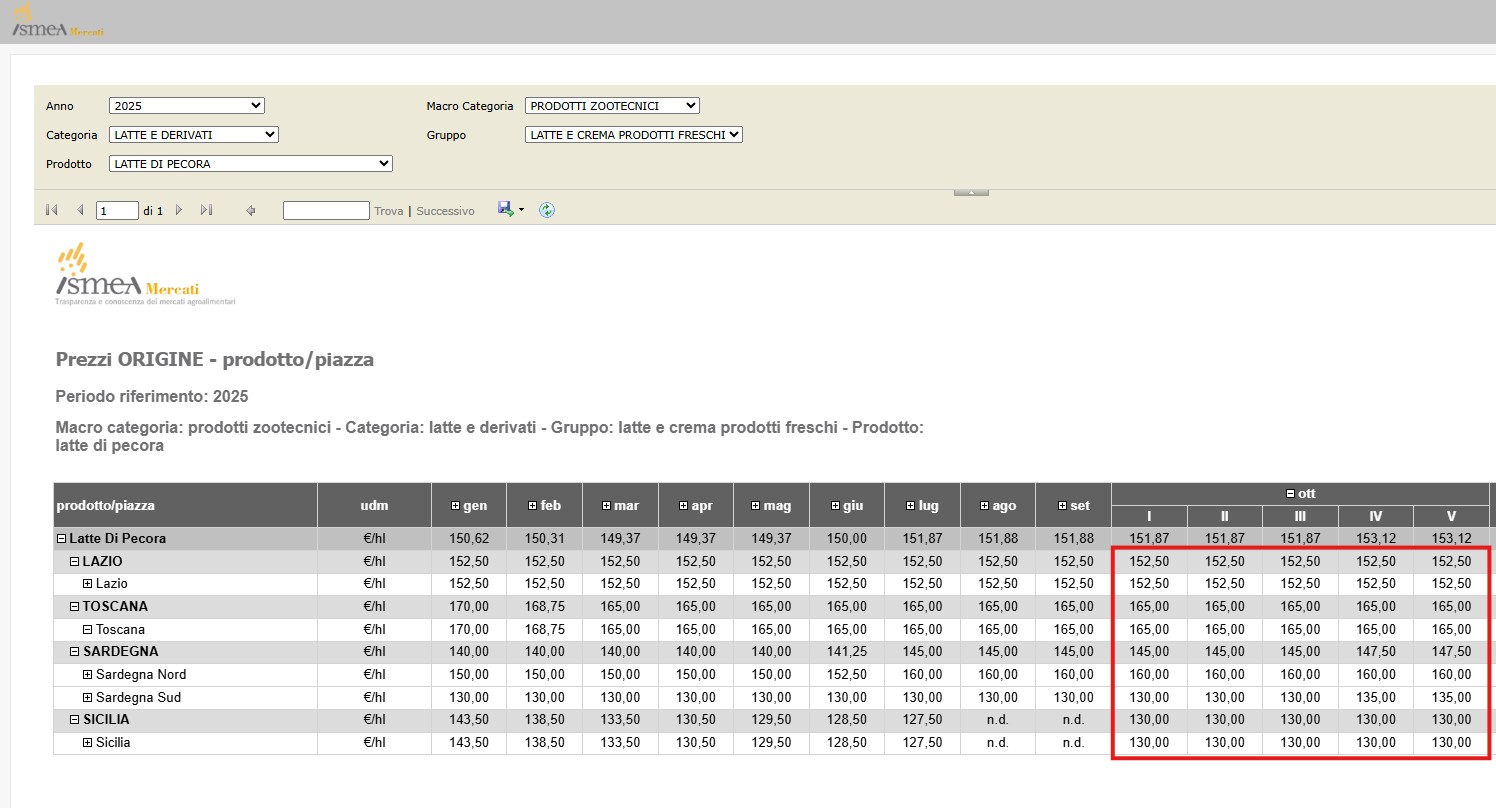Select Latte Di Pecora feb value 150,31
The image size is (1496, 808).
click(x=544, y=539)
